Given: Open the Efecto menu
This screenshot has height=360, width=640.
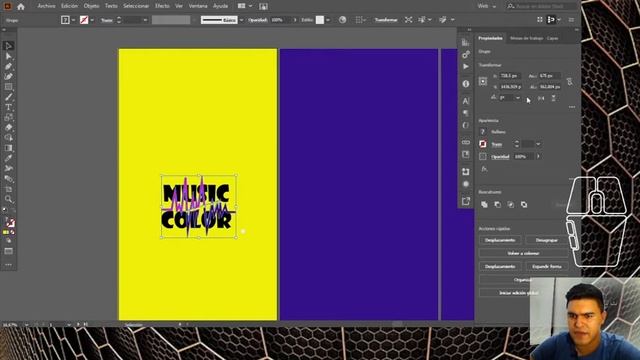Looking at the screenshot, I should click(162, 6).
